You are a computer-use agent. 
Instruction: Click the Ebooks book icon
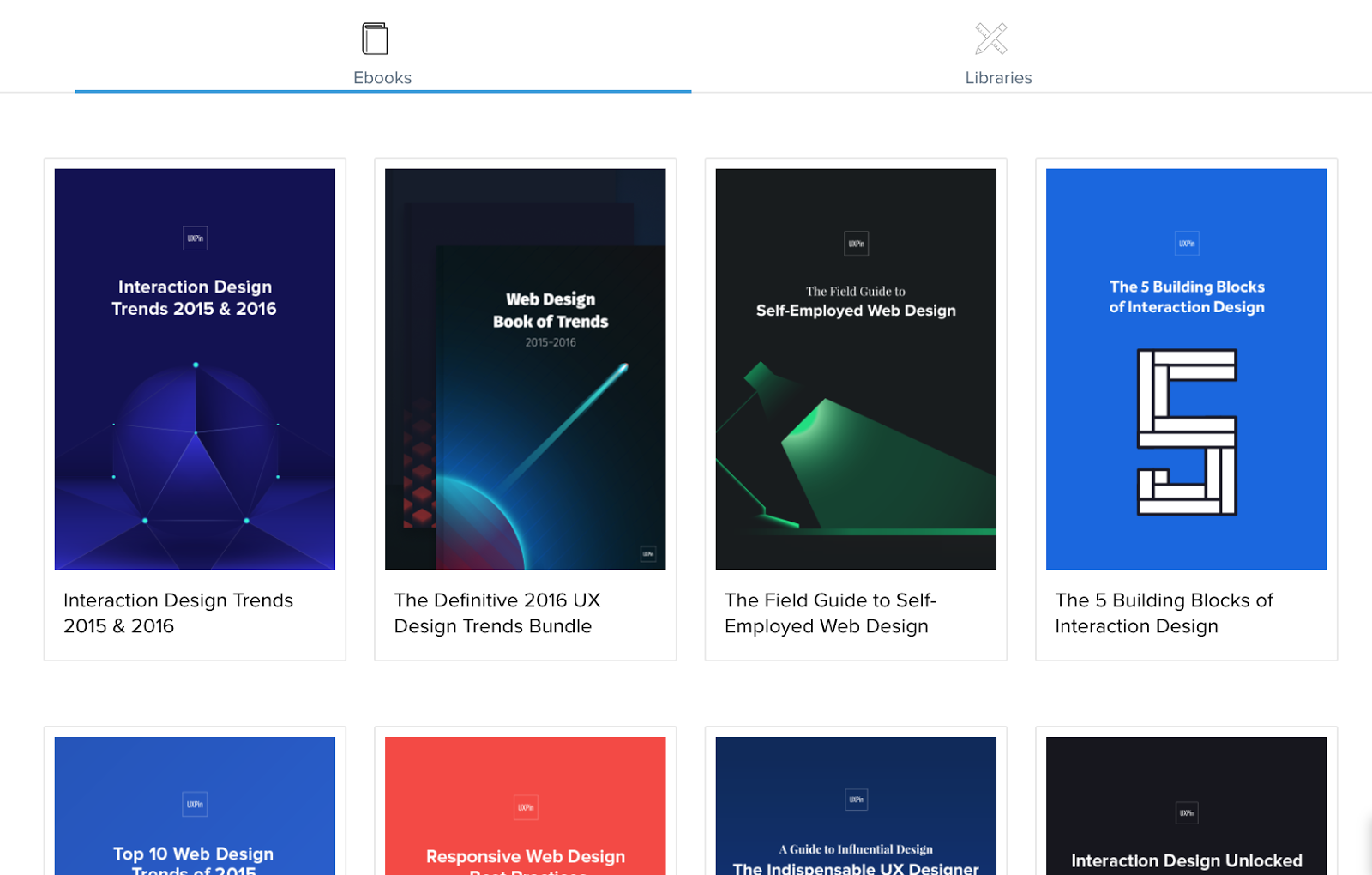coord(372,38)
